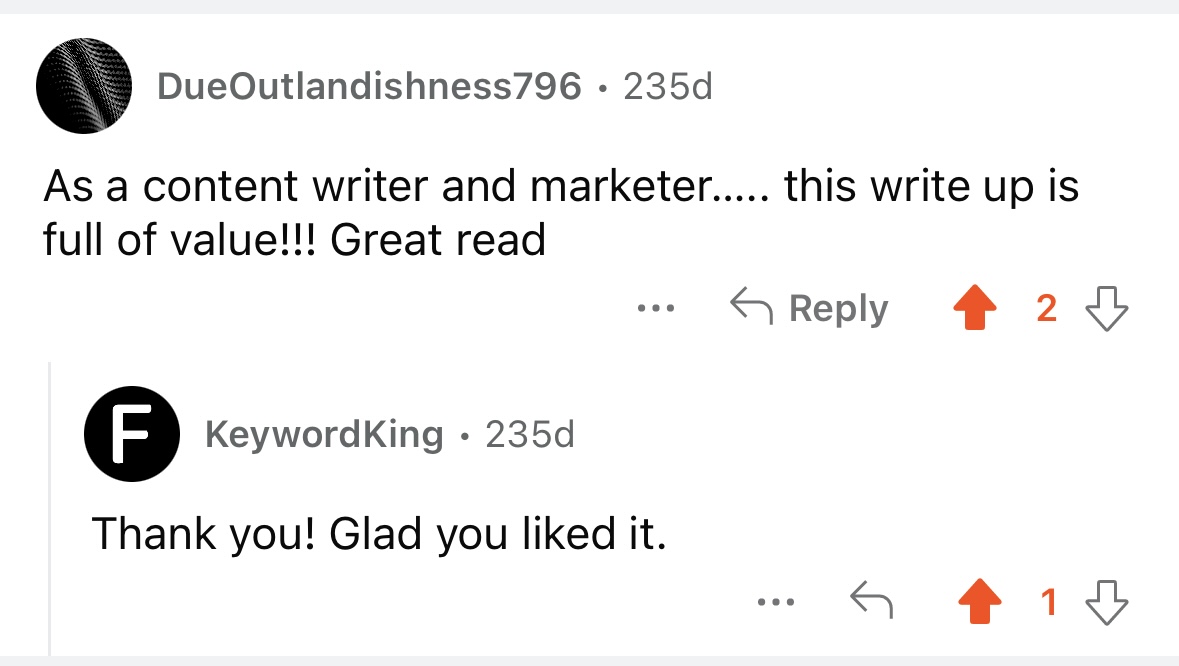The height and width of the screenshot is (666, 1179).
Task: Open DueOutlandishness796's carbon-pattern avatar
Action: point(84,86)
